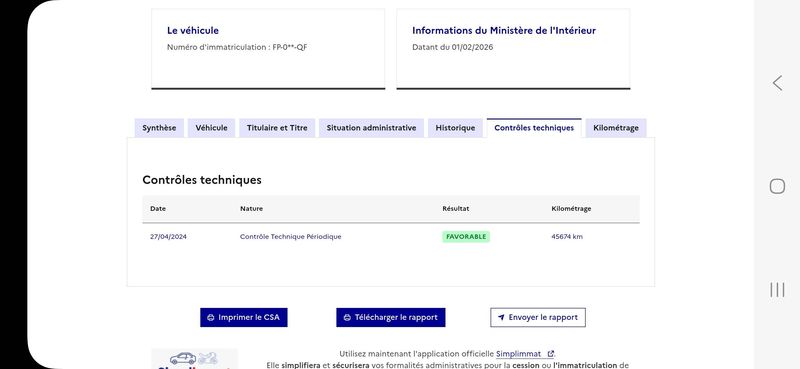Click the Télécharger le rapport button
Screen dimensions: 800x369
tap(391, 317)
